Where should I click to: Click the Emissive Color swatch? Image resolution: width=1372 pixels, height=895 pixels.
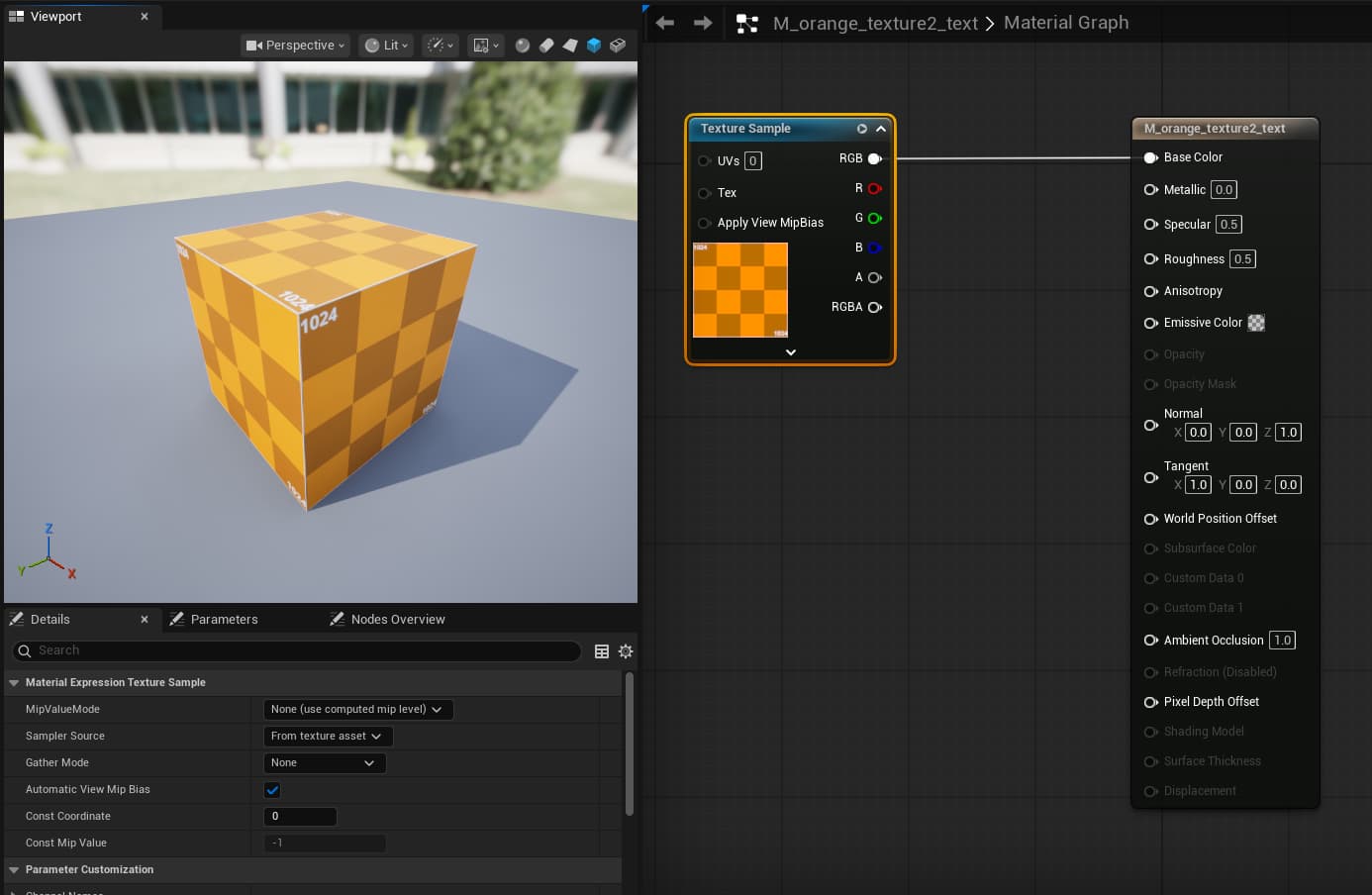click(1256, 323)
